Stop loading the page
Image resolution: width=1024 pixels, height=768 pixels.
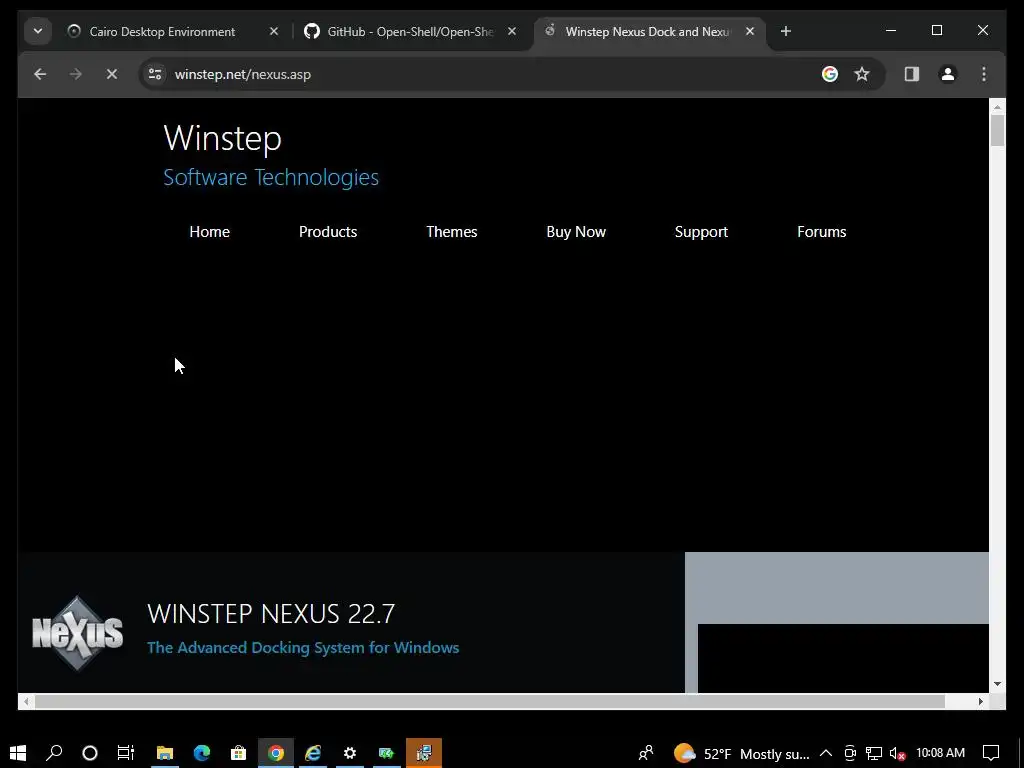pos(112,74)
